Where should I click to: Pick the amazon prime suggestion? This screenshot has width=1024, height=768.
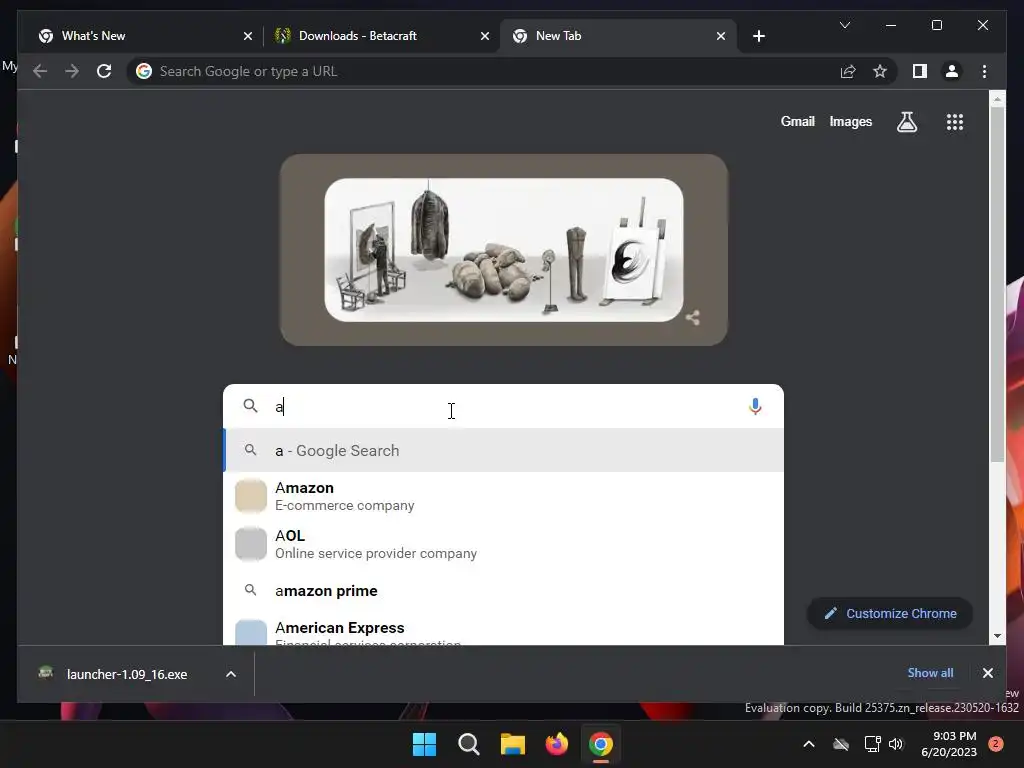tap(504, 590)
